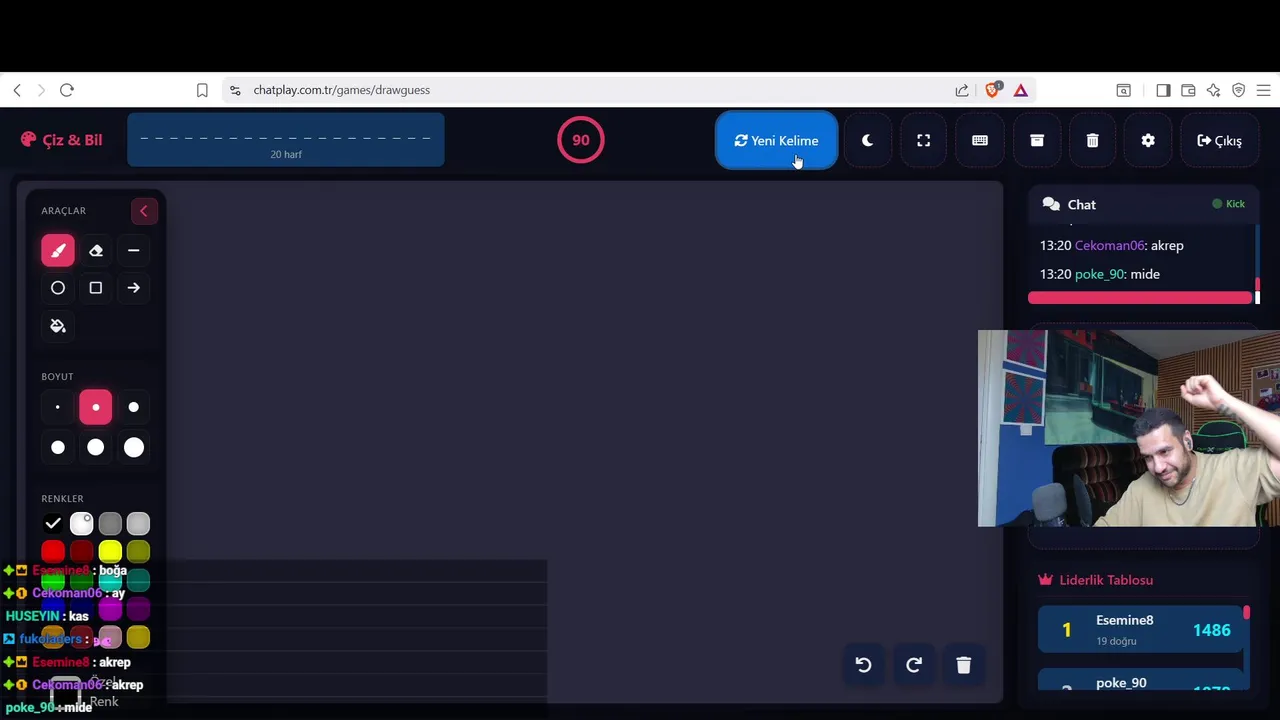The width and height of the screenshot is (1280, 720).
Task: Choose the fifth brush size dot
Action: pos(96,447)
